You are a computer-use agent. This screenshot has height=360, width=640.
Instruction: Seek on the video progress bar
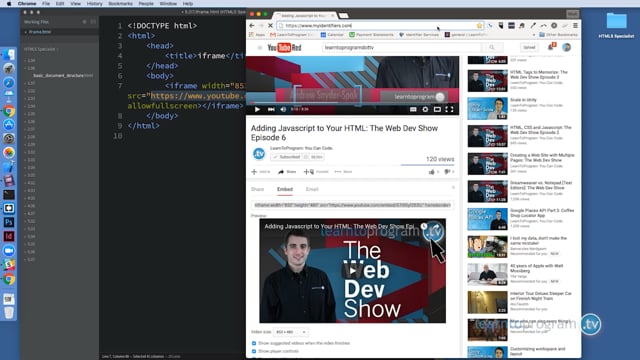click(353, 103)
